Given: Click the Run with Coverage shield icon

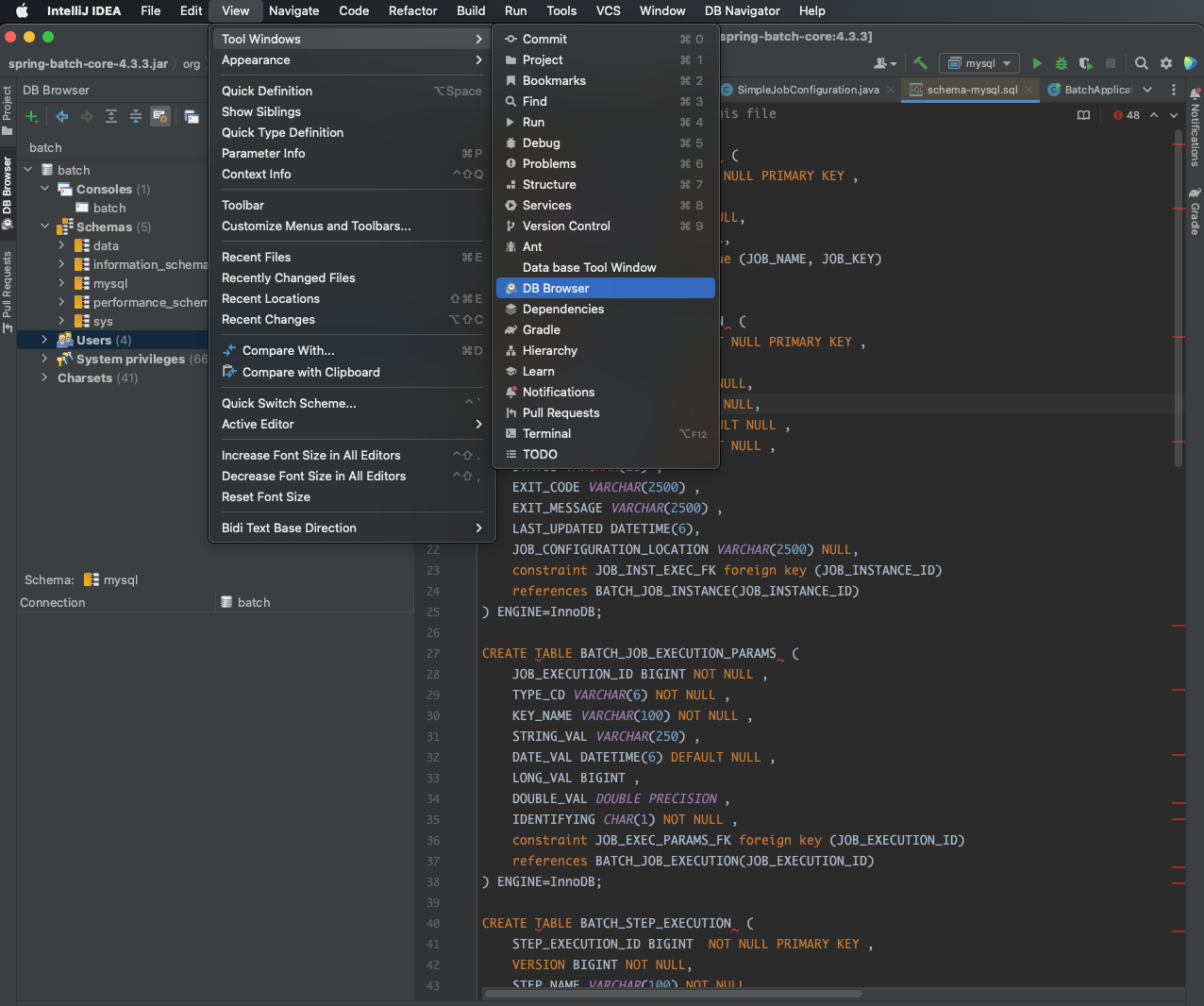Looking at the screenshot, I should [x=1086, y=63].
